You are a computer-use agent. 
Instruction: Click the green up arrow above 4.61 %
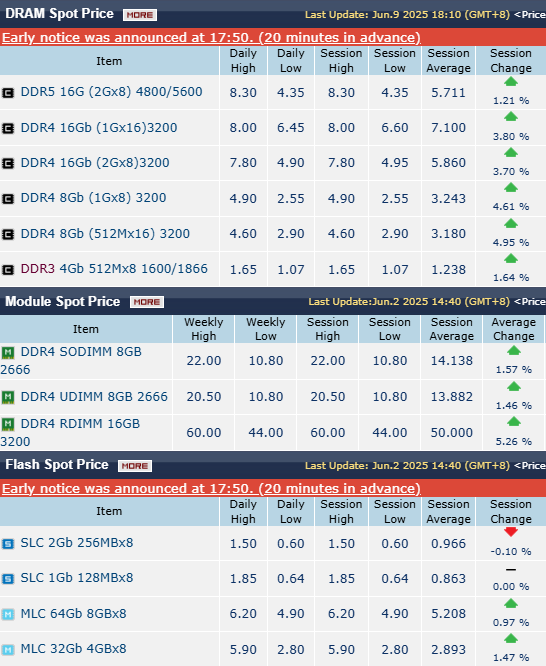511,187
